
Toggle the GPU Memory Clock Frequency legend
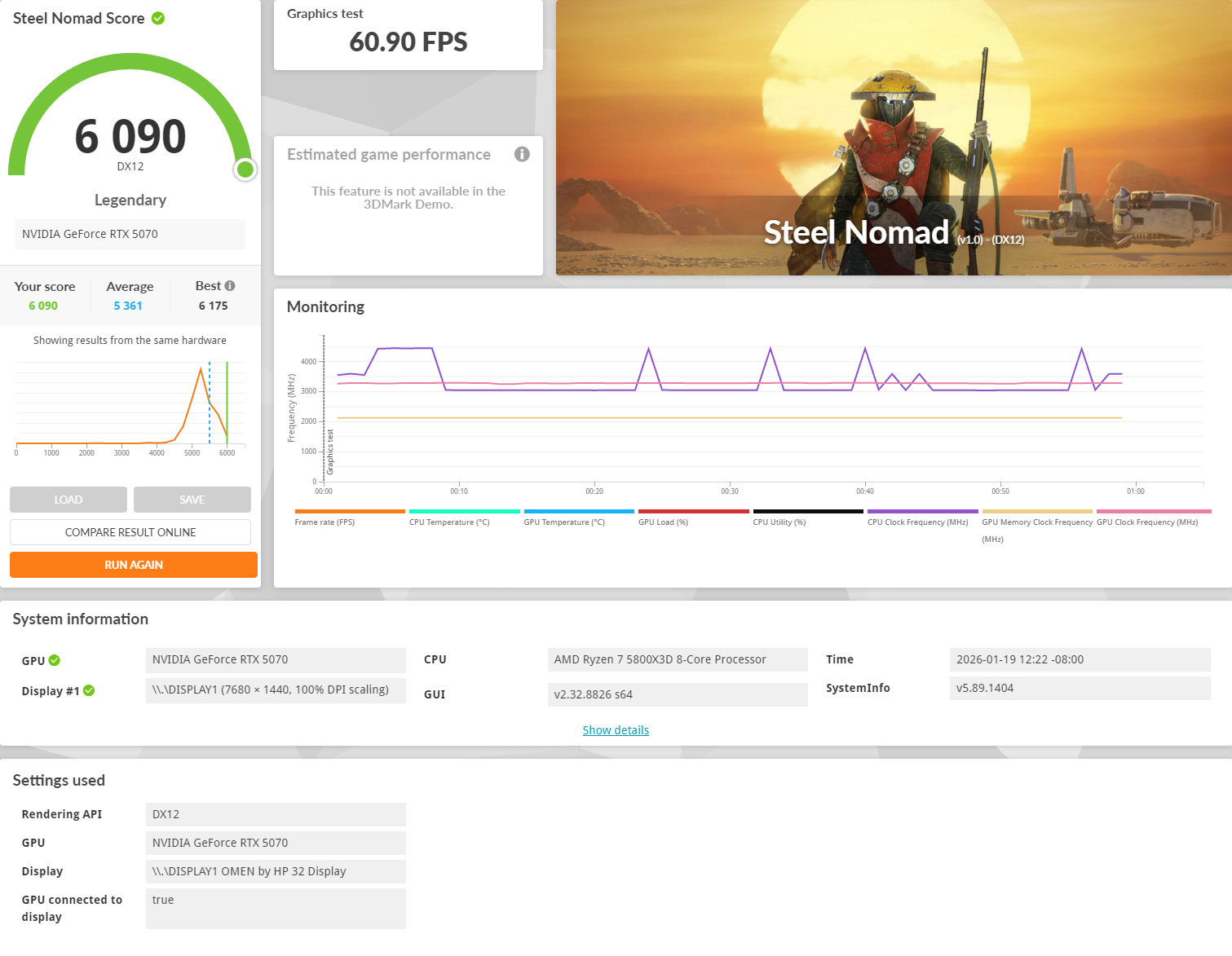1037,526
